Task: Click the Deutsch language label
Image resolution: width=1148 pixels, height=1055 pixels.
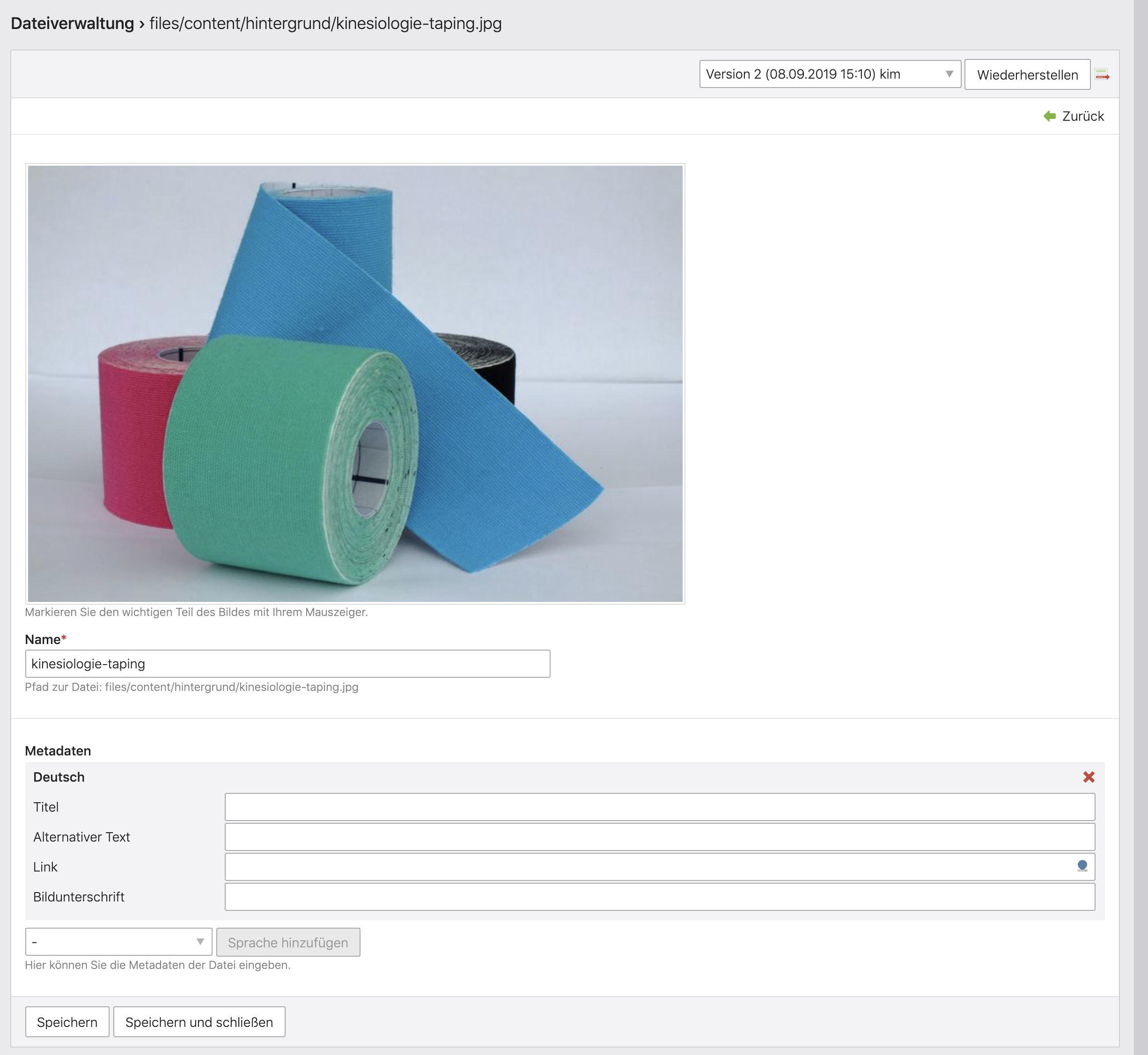Action: [59, 777]
